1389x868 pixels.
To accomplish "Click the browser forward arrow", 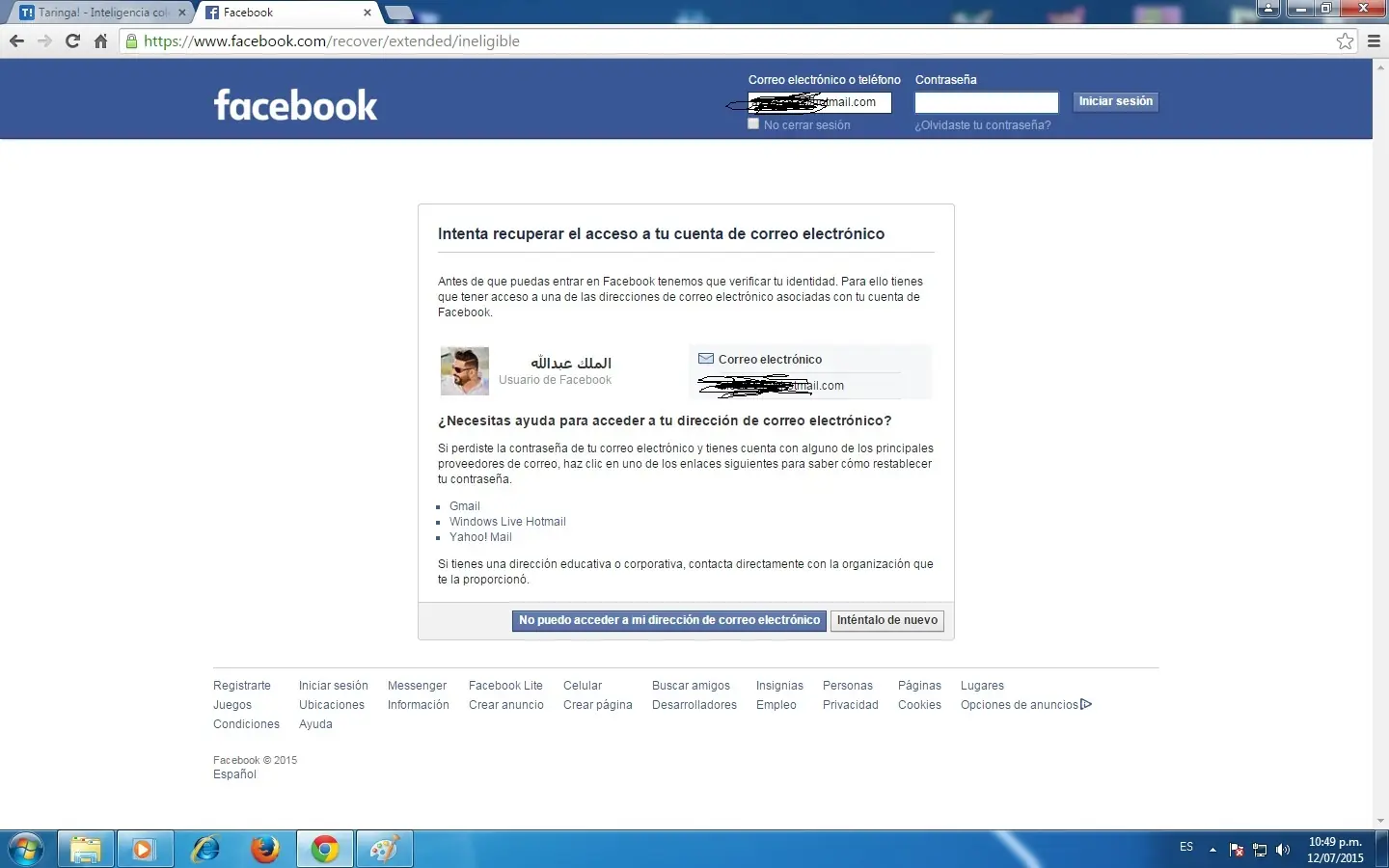I will pos(44,41).
